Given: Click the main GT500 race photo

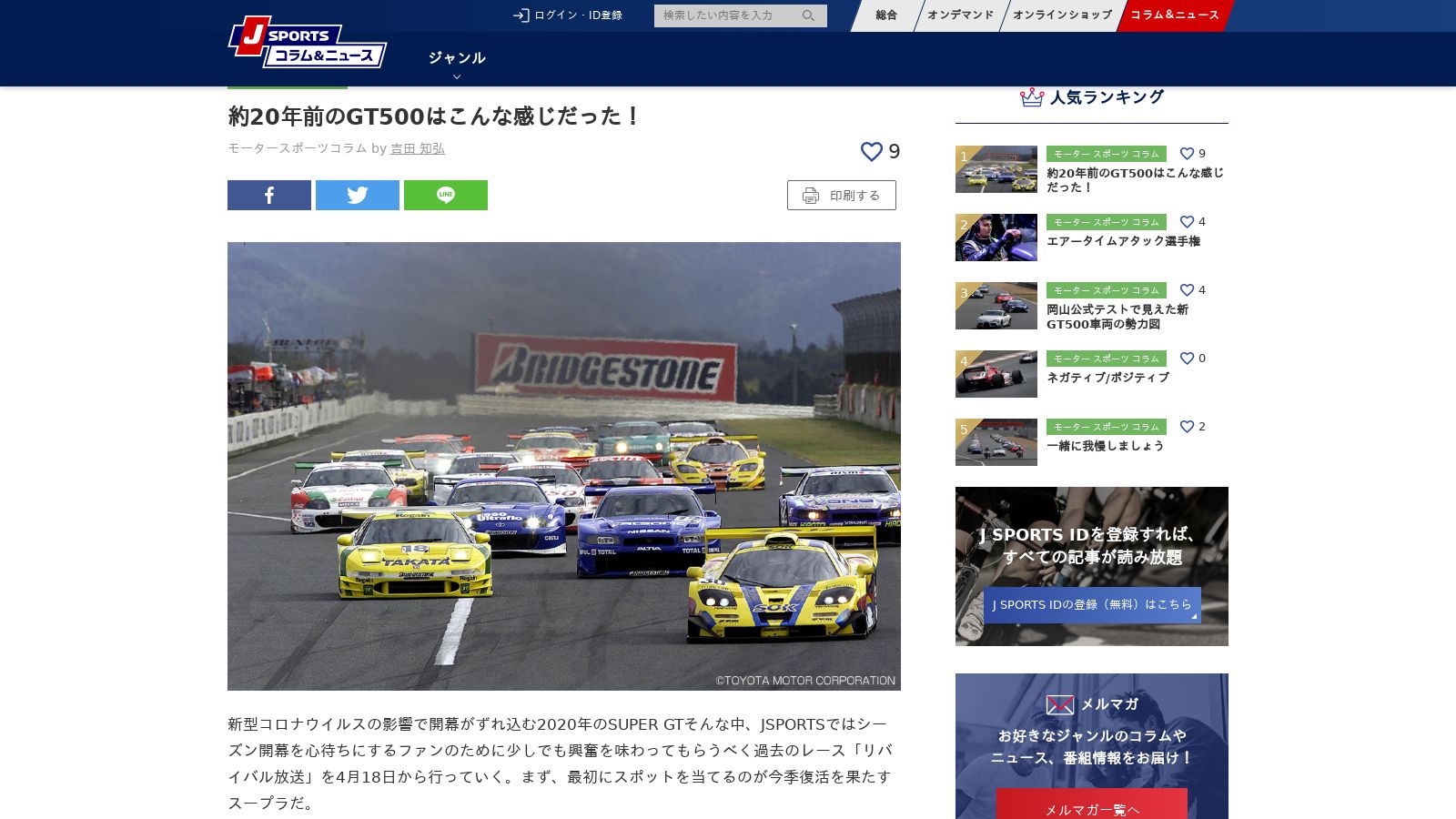Looking at the screenshot, I should point(564,466).
